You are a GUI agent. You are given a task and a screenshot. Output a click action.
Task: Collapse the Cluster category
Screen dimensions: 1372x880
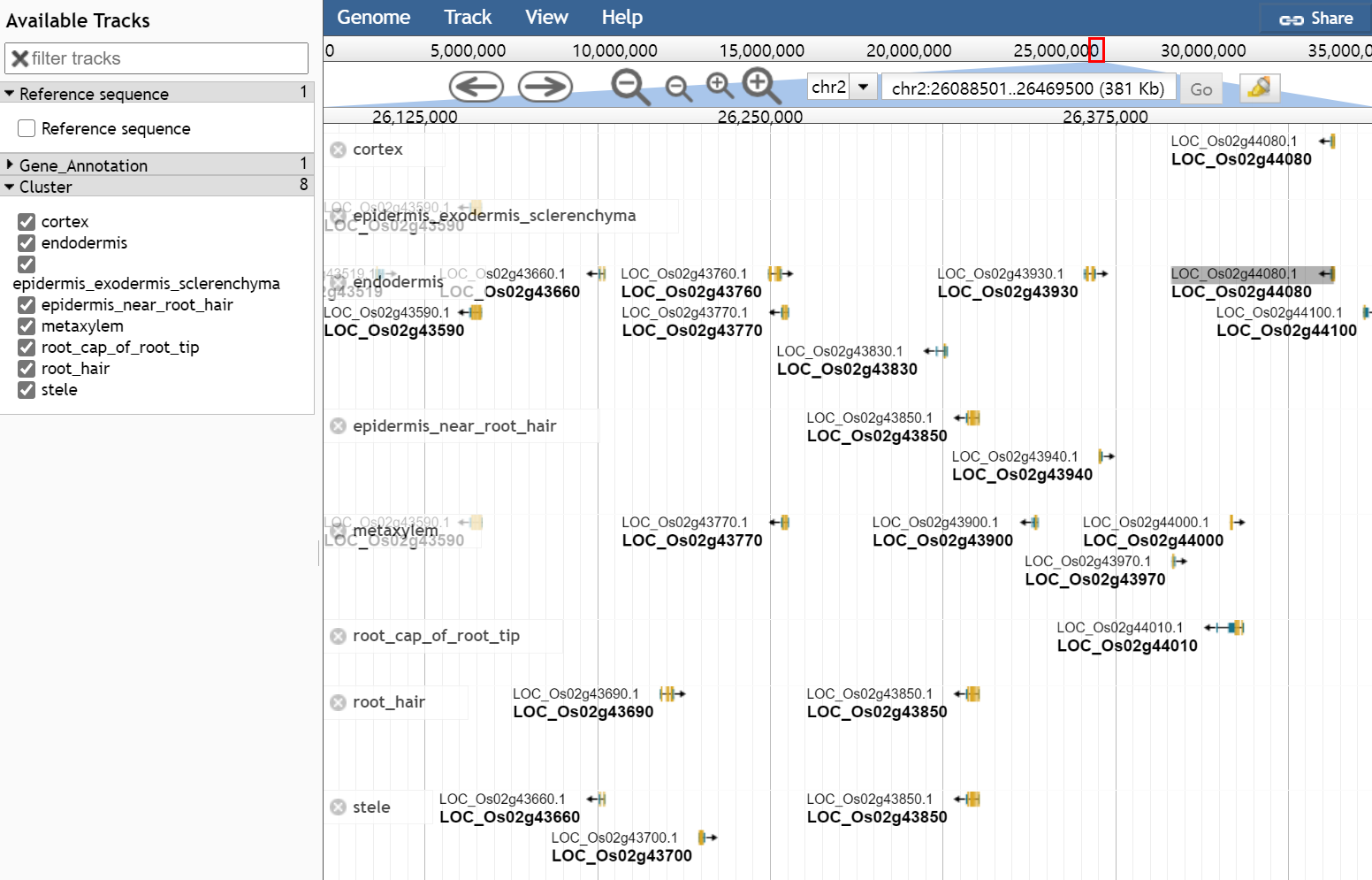coord(157,186)
